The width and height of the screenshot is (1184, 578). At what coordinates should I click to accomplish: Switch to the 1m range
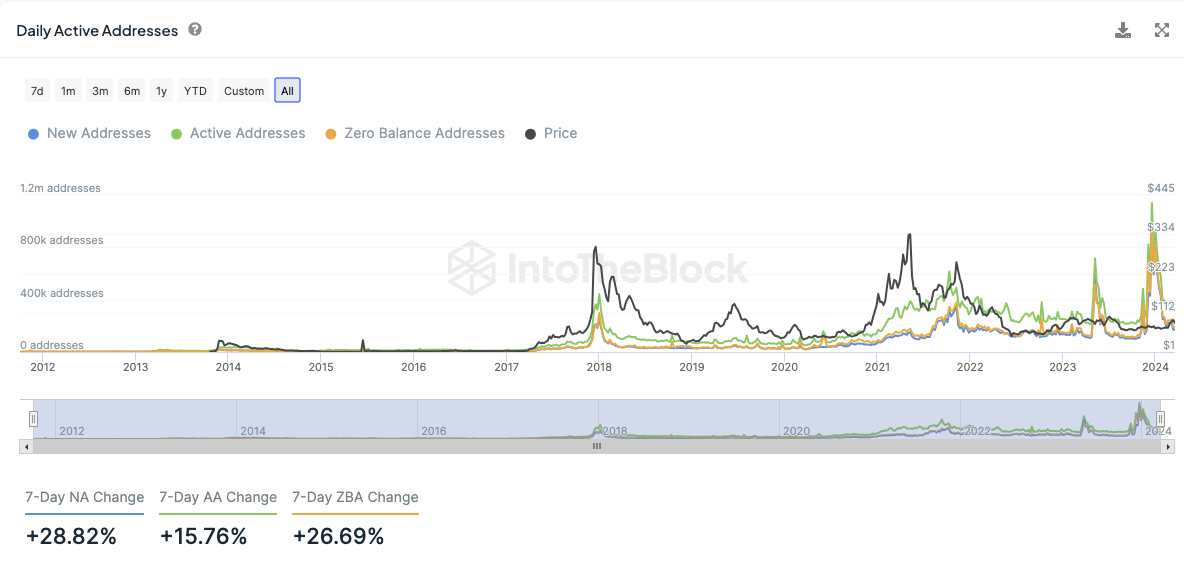(68, 91)
